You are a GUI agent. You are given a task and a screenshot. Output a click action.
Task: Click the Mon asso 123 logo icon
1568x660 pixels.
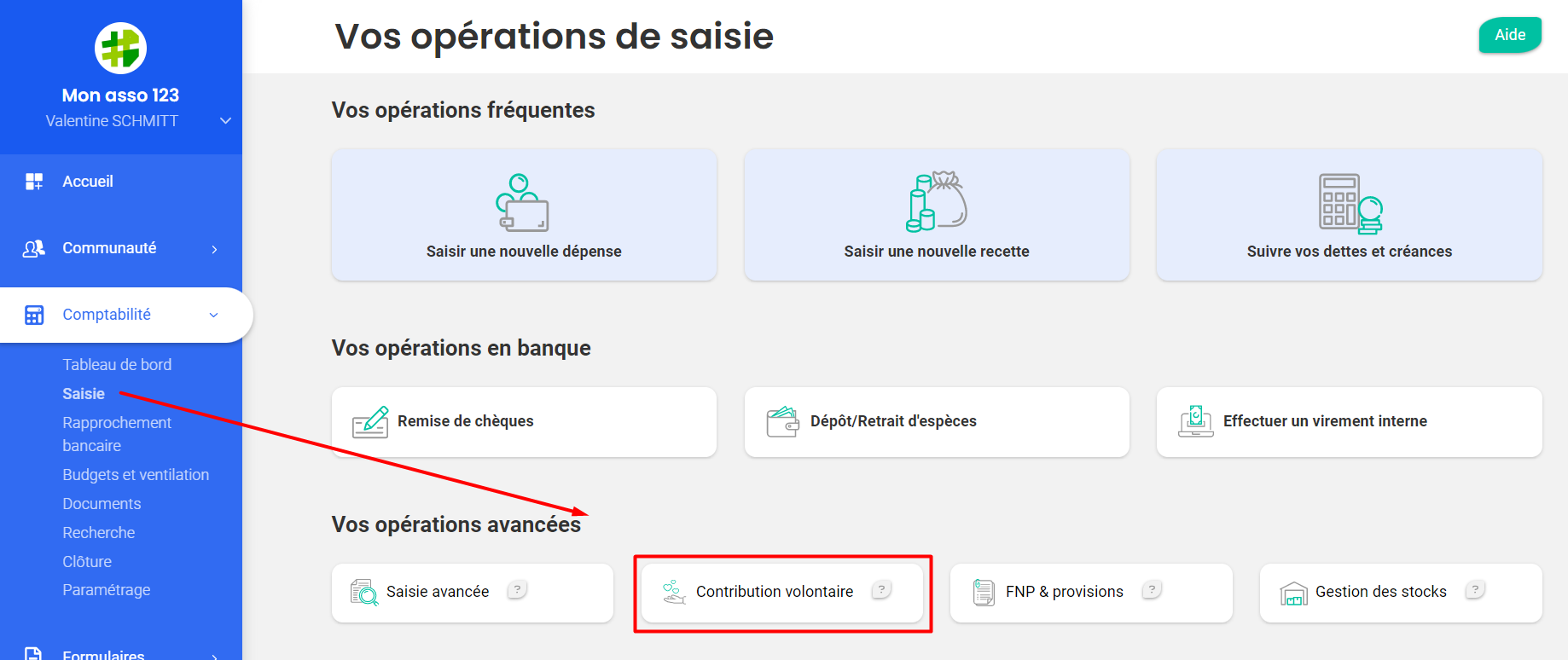[120, 48]
